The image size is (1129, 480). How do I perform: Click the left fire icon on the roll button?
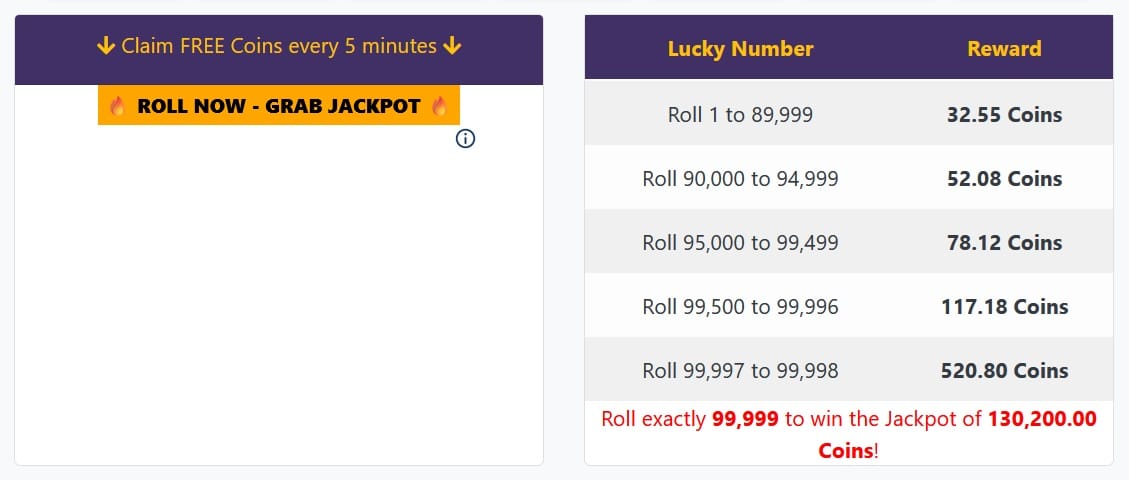pos(118,106)
